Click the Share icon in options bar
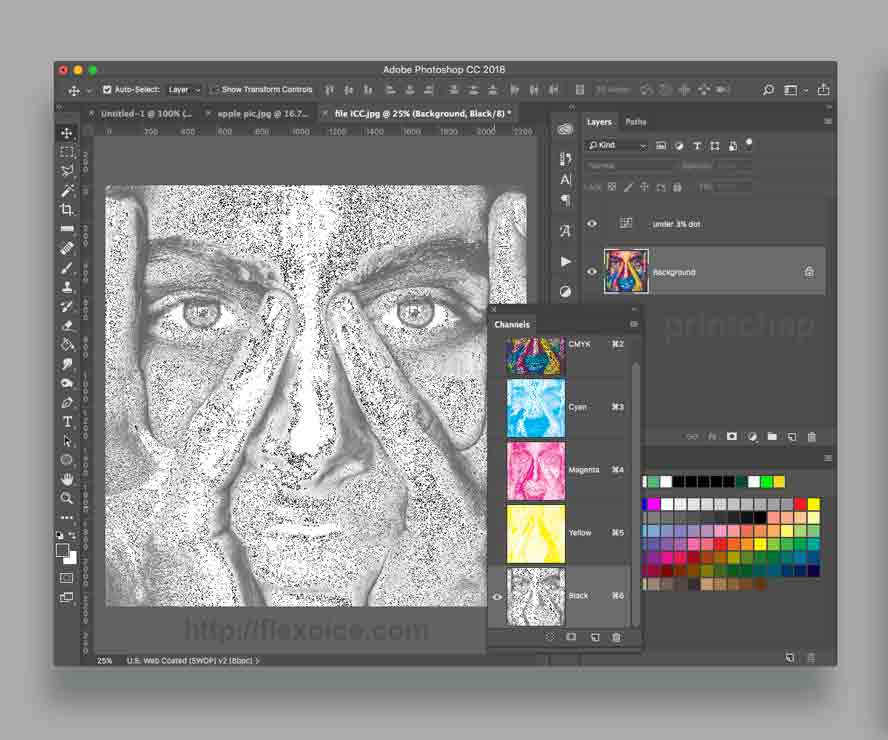 823,90
